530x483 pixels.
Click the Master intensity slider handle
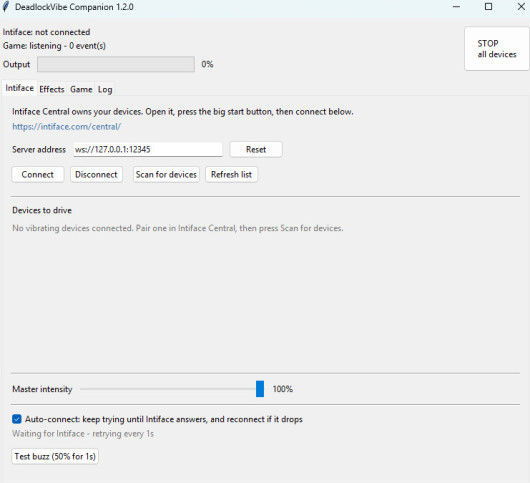tap(260, 389)
